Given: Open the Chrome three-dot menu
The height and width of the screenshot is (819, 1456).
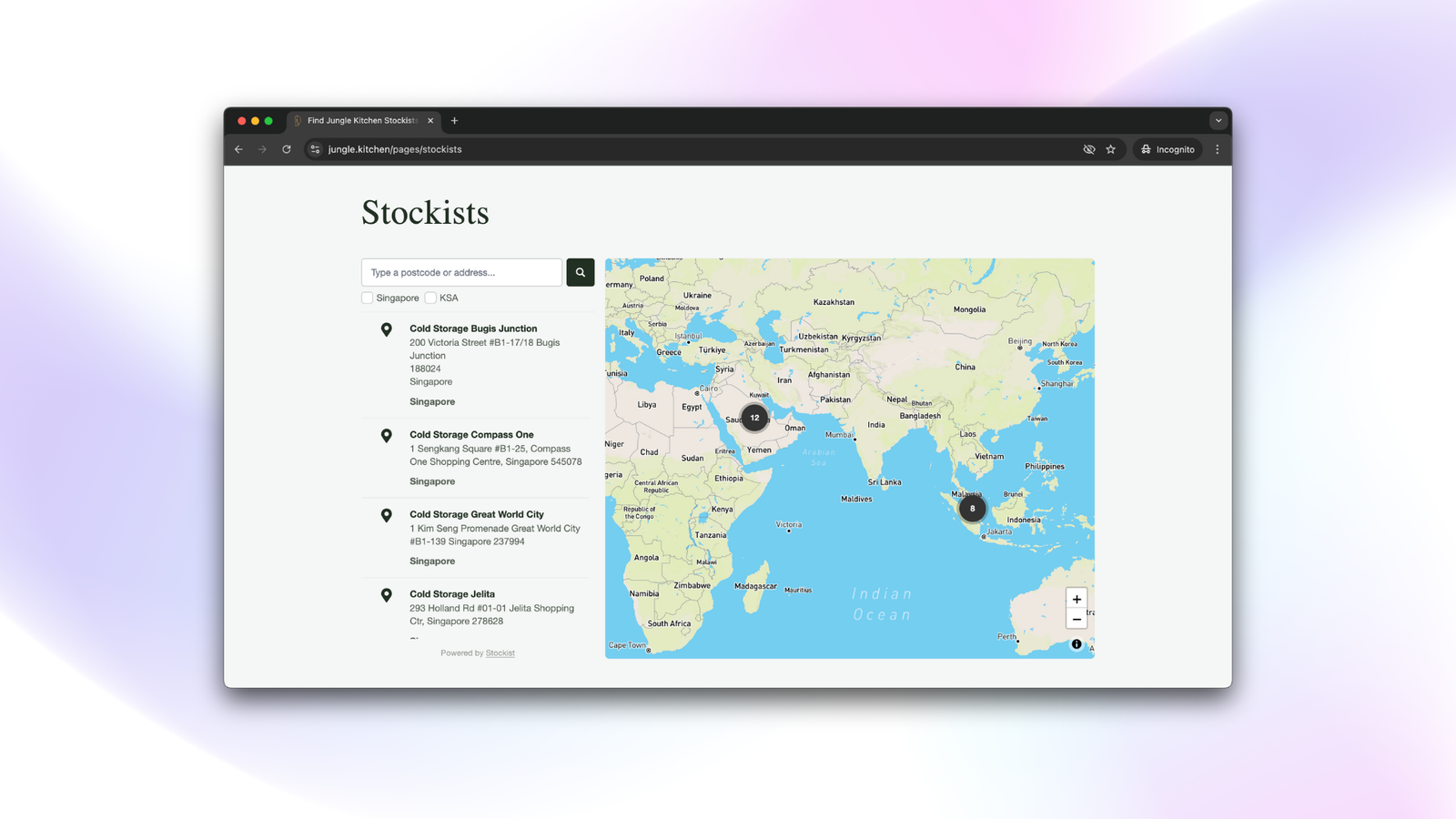Looking at the screenshot, I should 1217,149.
